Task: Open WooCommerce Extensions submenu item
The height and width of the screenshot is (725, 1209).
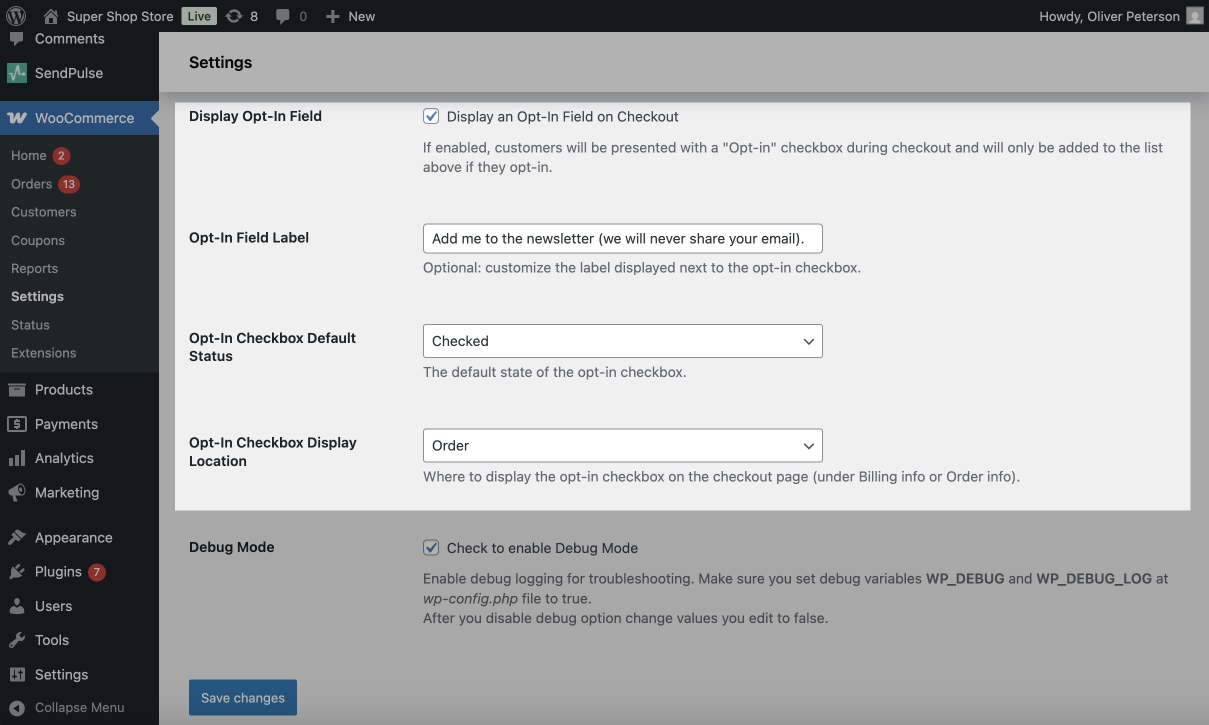Action: point(43,353)
